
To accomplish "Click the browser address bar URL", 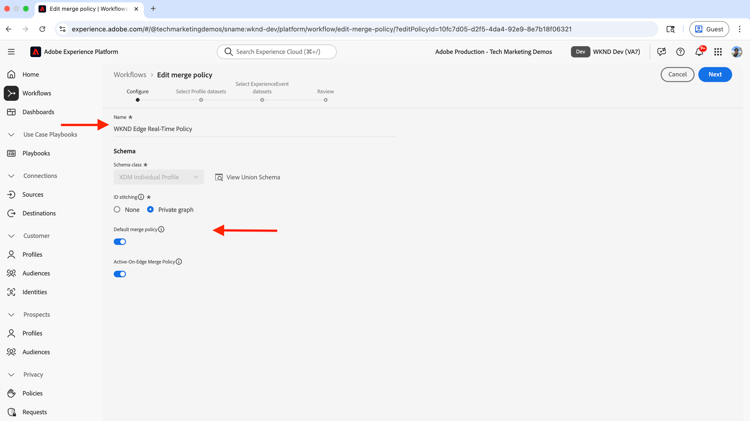I will click(321, 29).
